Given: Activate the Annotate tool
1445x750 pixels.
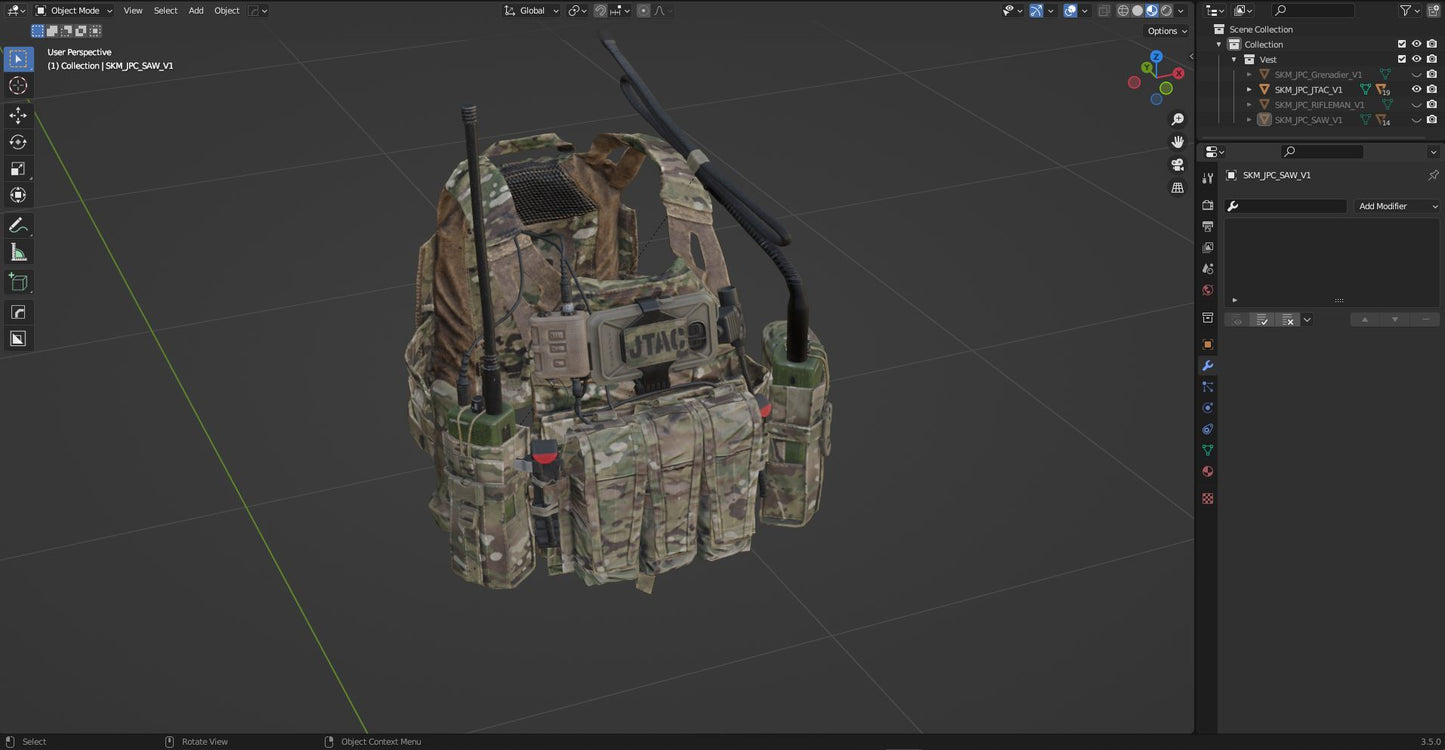Looking at the screenshot, I should click(x=18, y=224).
